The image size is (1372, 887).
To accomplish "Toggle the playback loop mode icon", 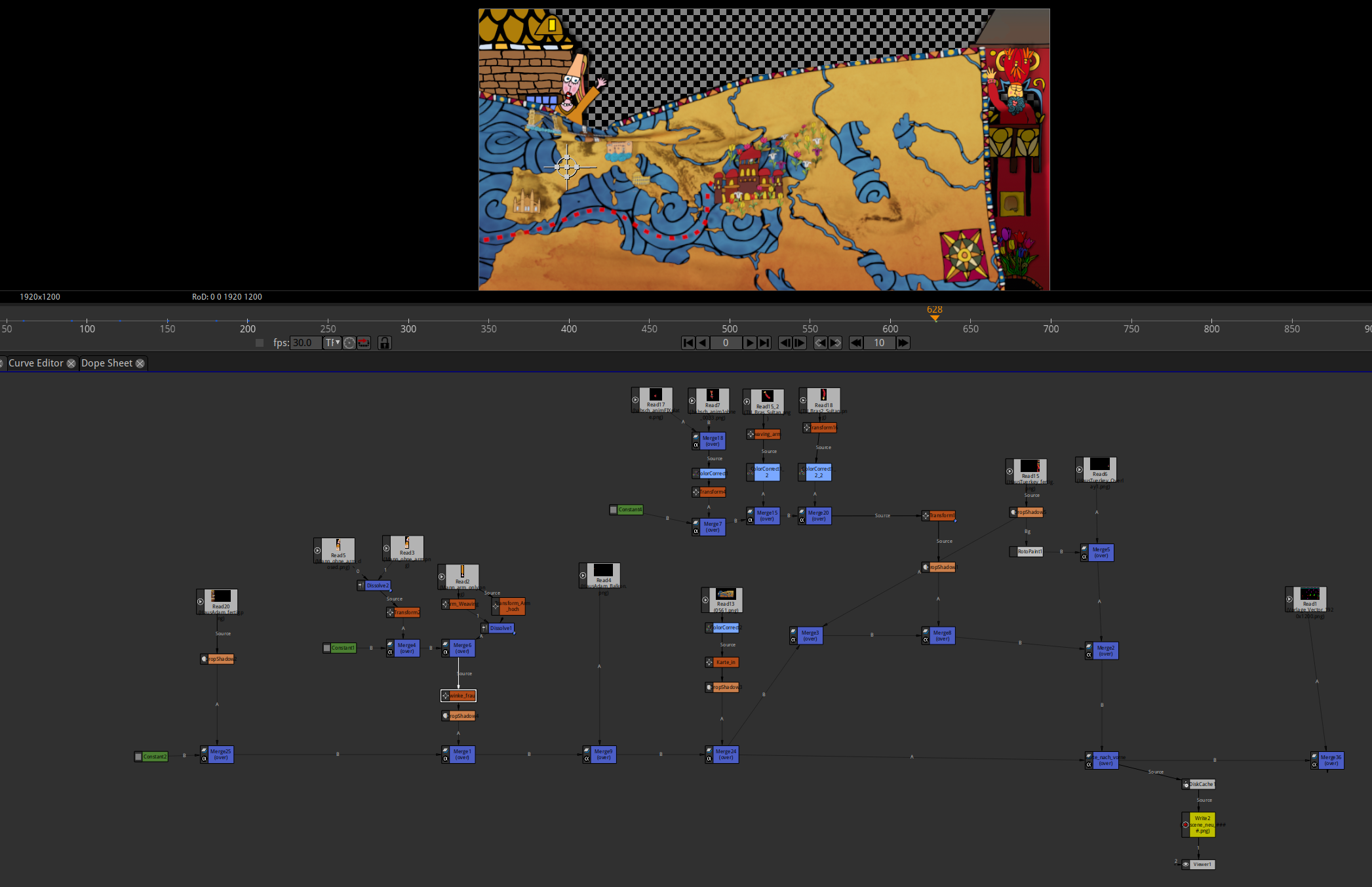I will click(364, 343).
